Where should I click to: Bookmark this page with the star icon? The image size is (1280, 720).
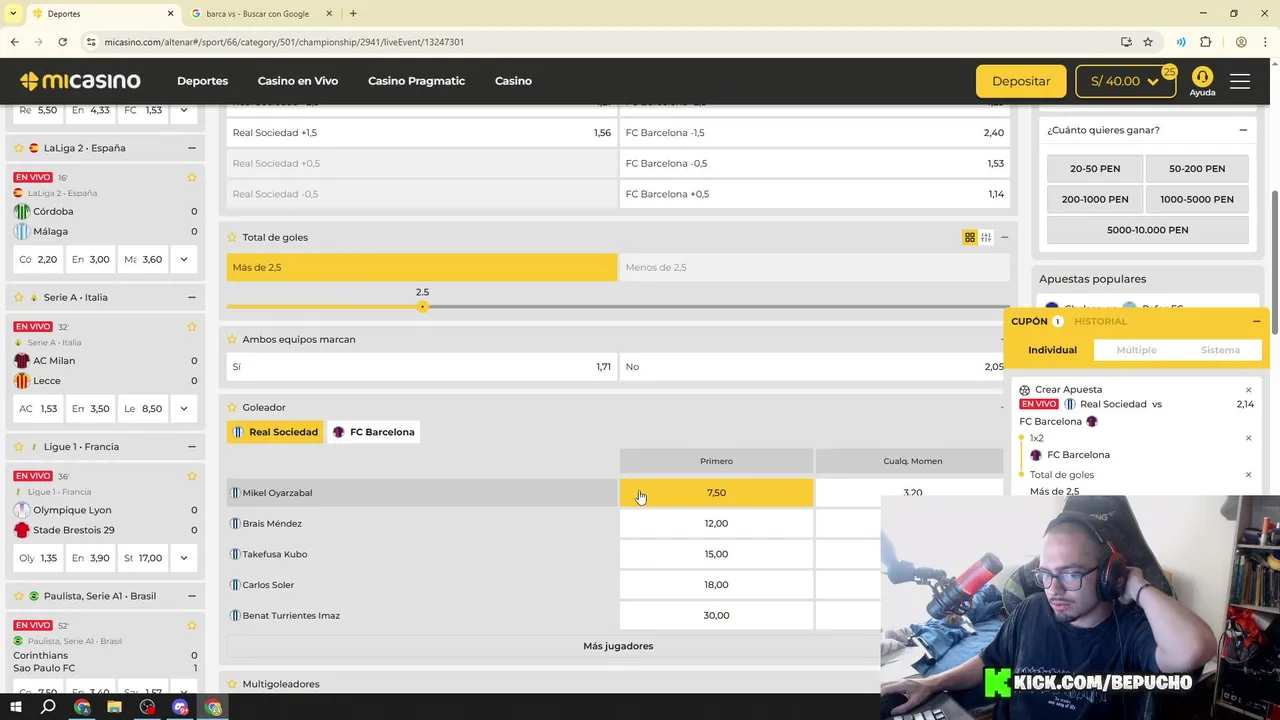pos(1148,42)
